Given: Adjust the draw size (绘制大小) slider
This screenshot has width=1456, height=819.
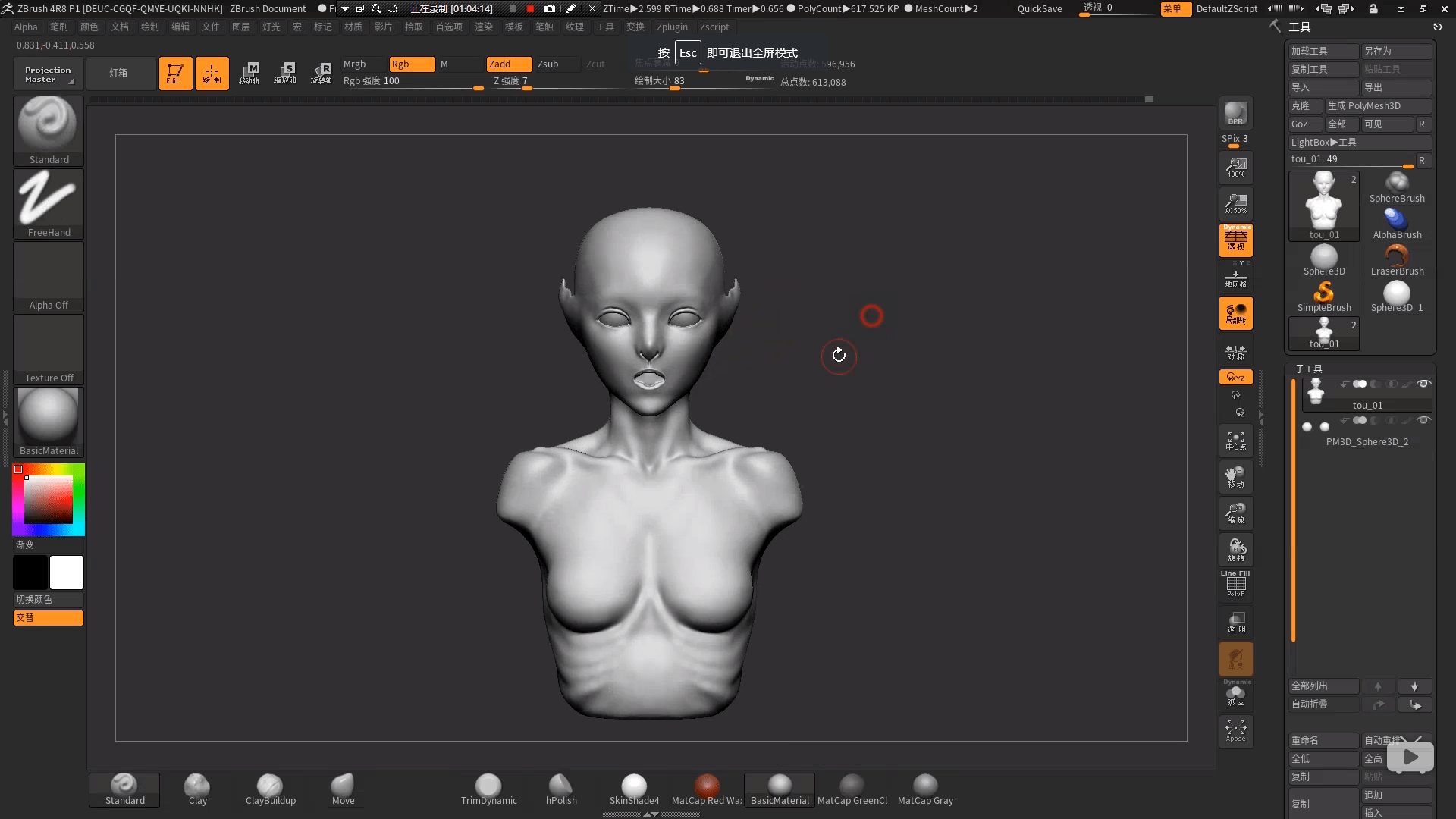Looking at the screenshot, I should (x=704, y=81).
